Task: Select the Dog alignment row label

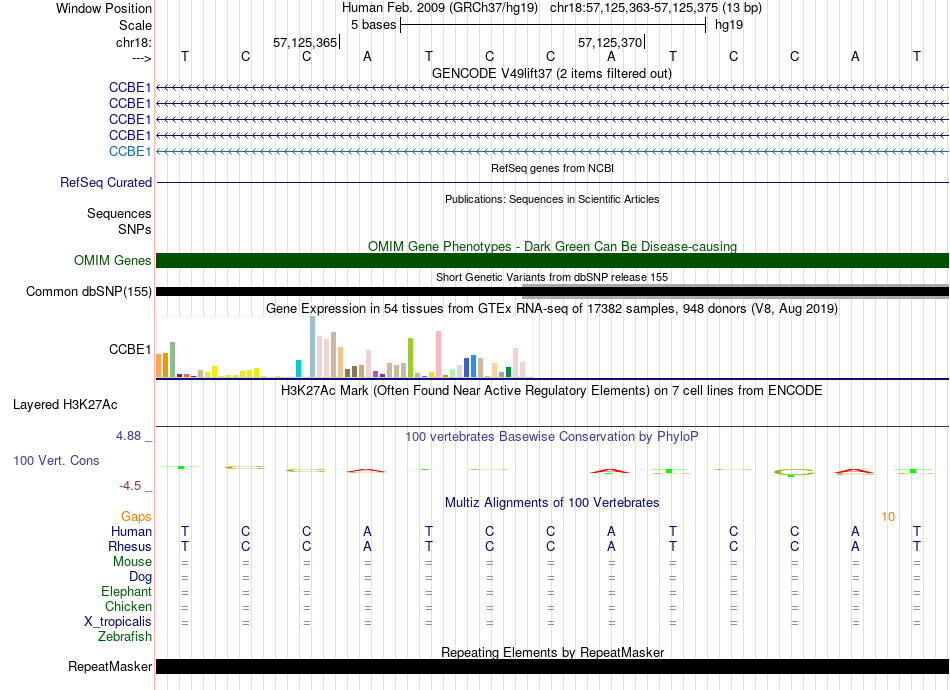Action: click(x=140, y=577)
